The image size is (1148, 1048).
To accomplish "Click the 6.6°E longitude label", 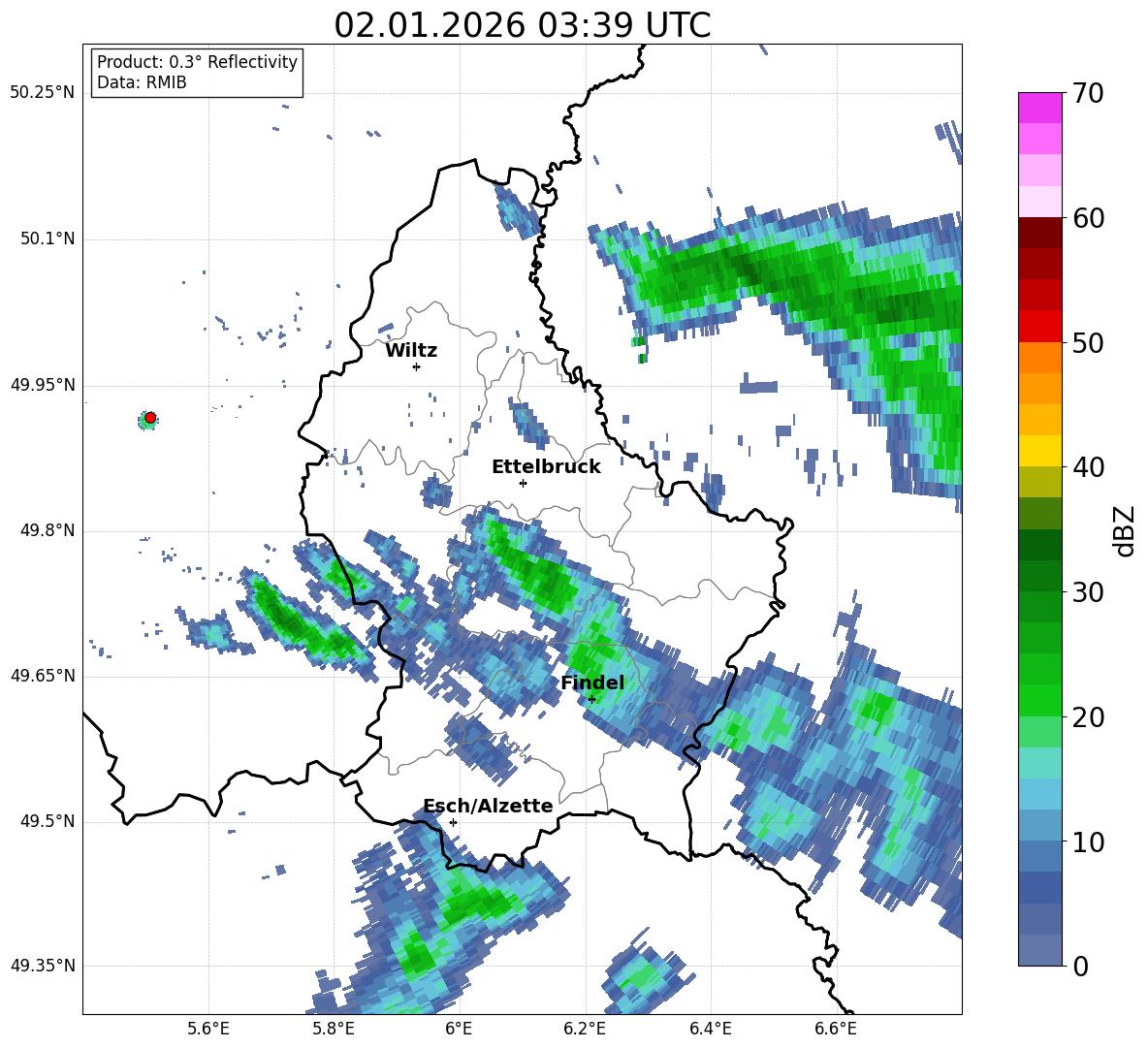I will tap(836, 1030).
